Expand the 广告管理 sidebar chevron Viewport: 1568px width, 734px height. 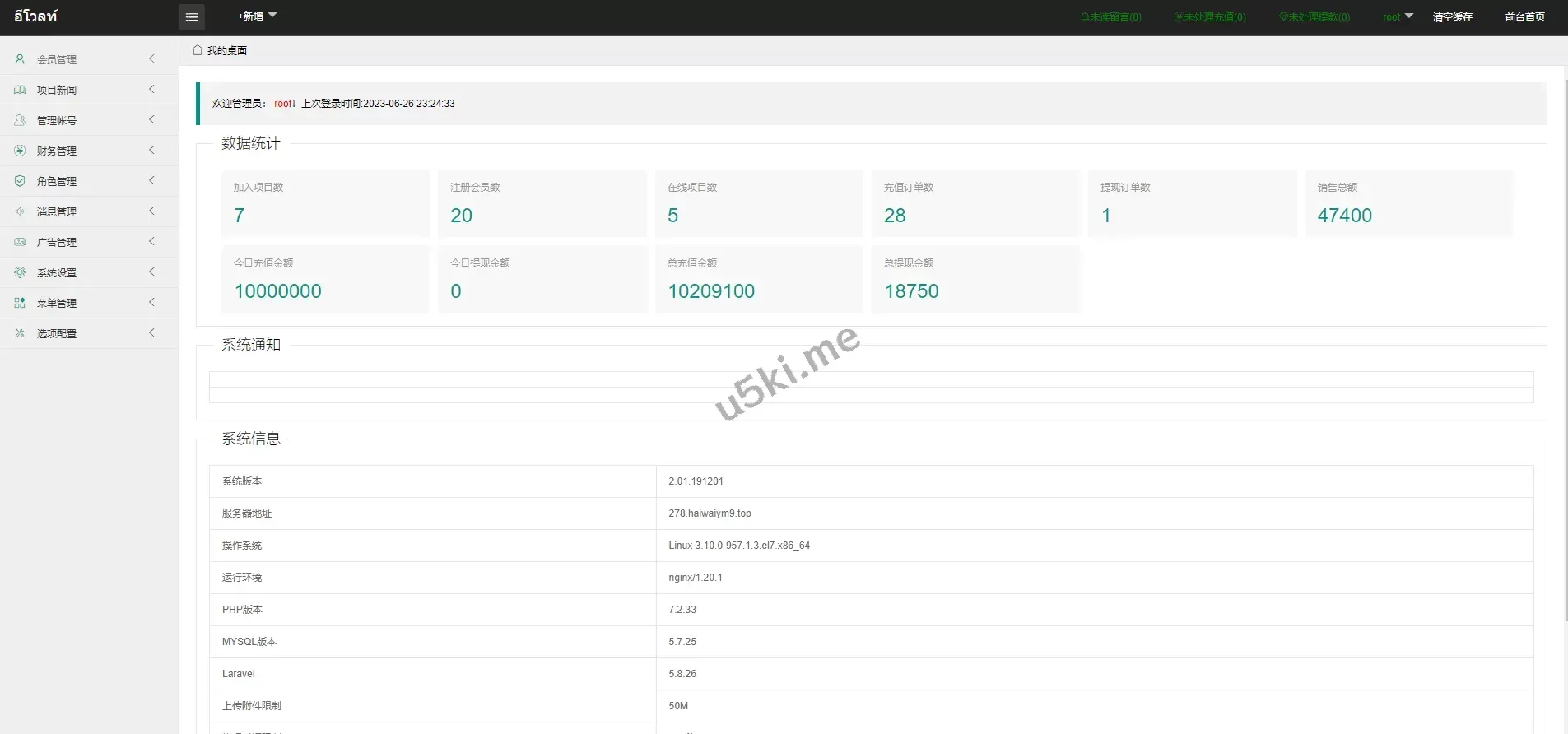(x=151, y=242)
